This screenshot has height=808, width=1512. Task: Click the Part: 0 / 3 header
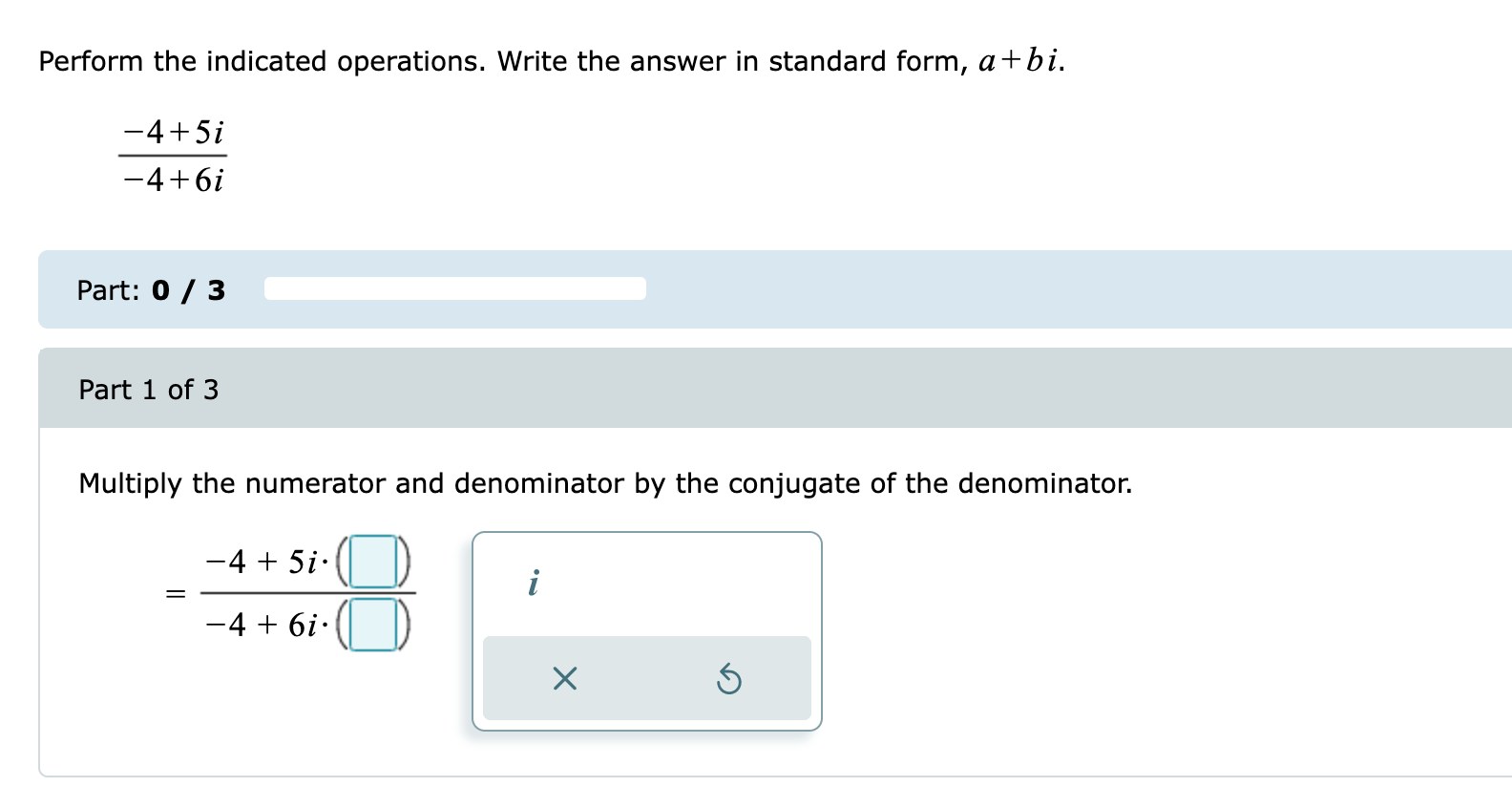tap(149, 289)
